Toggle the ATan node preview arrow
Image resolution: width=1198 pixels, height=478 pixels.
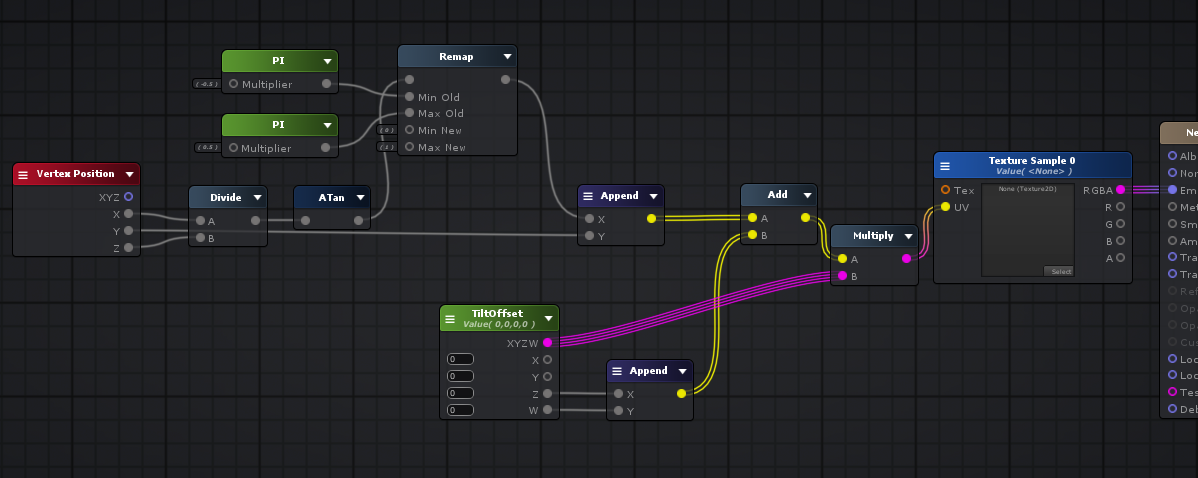click(360, 198)
